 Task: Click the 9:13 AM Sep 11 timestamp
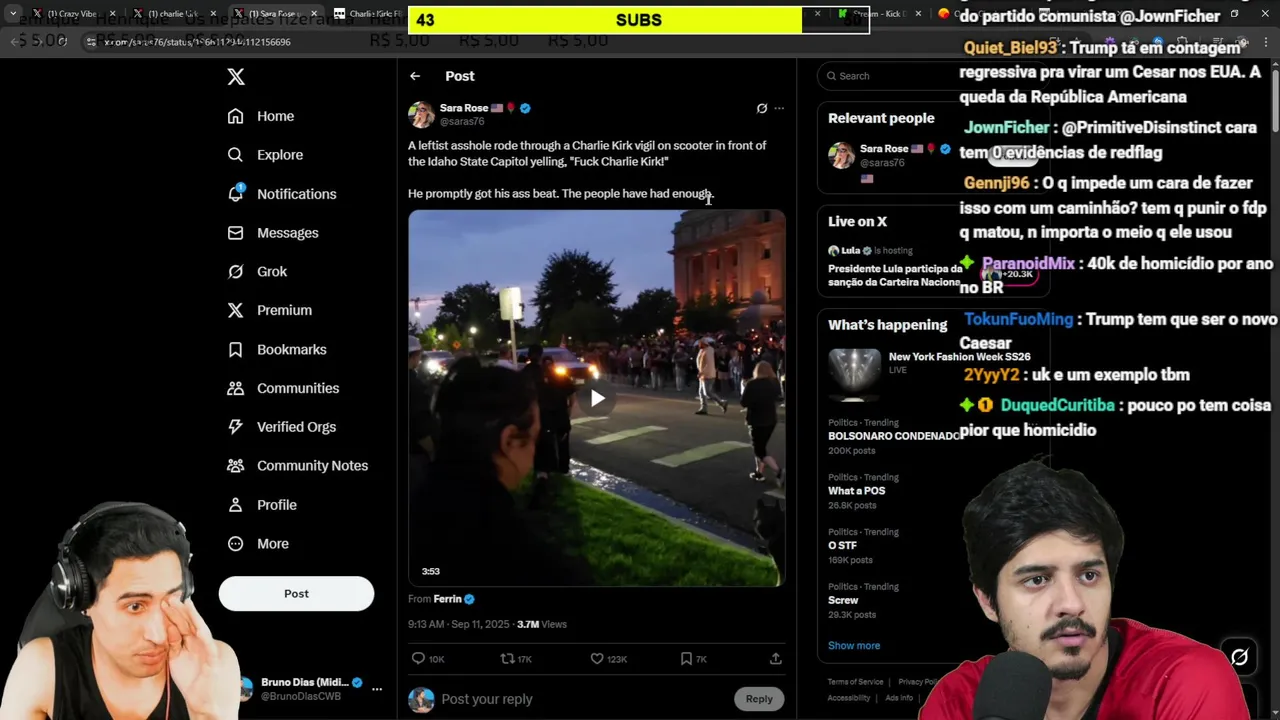pyautogui.click(x=458, y=624)
